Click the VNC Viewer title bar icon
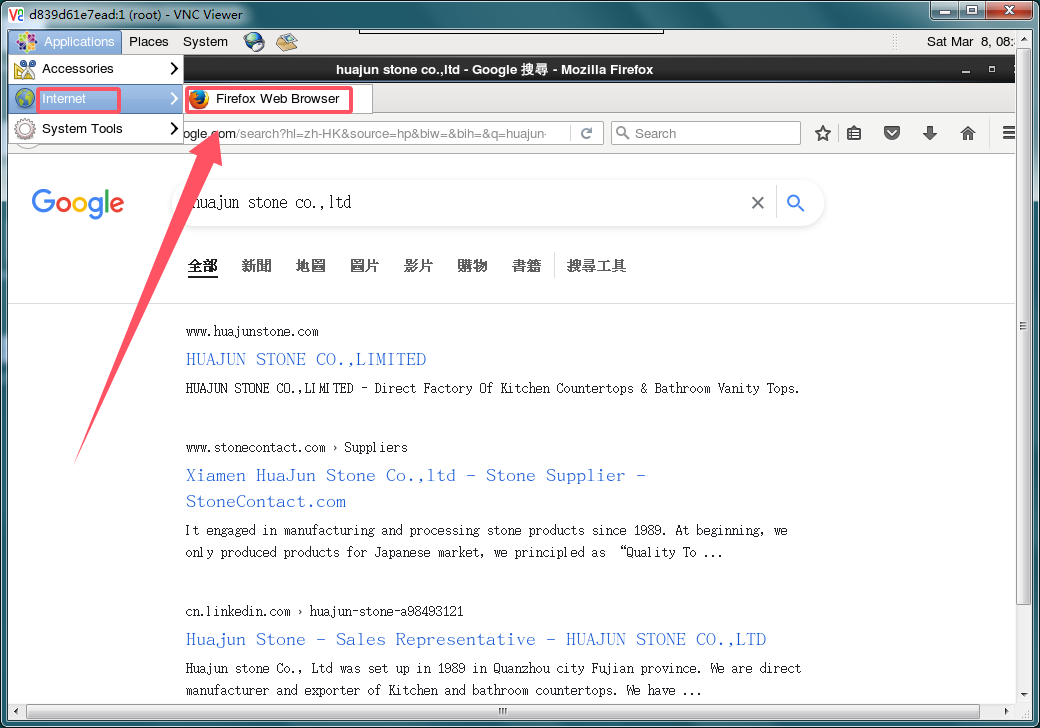The width and height of the screenshot is (1040, 728). [x=16, y=14]
